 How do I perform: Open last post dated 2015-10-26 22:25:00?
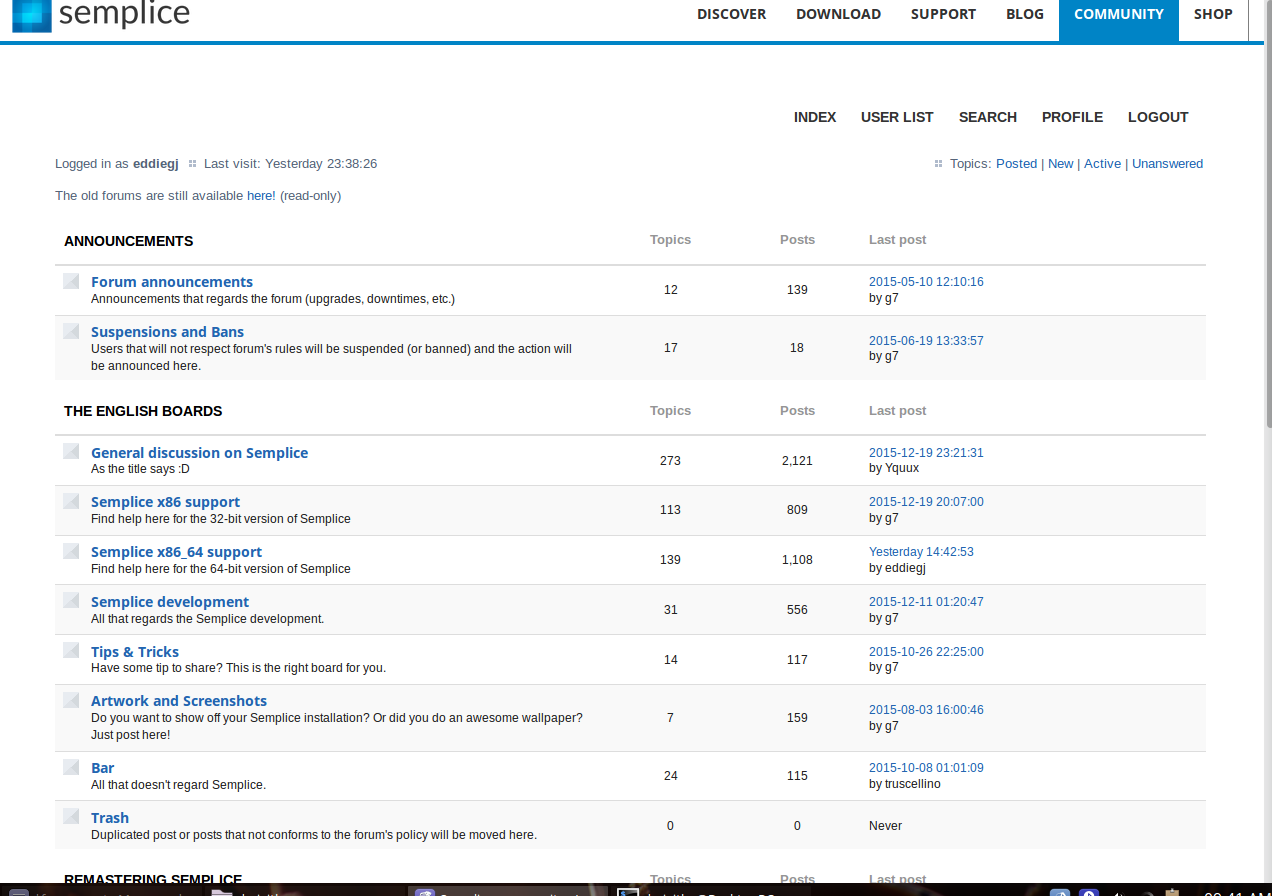(926, 652)
